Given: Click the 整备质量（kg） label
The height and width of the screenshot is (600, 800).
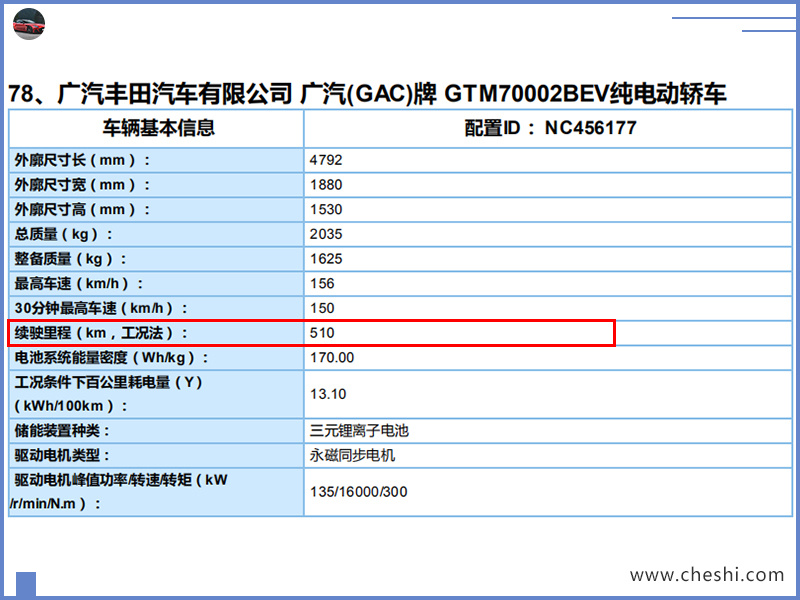Looking at the screenshot, I should (x=70, y=259).
